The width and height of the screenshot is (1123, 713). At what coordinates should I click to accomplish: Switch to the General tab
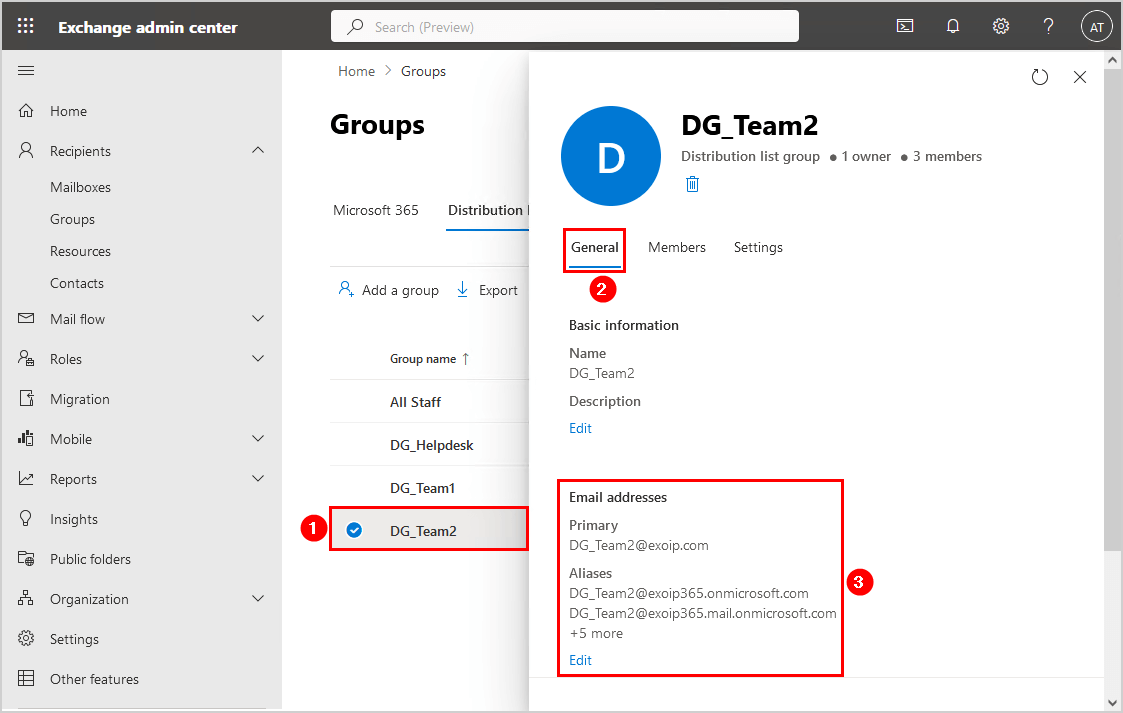point(594,248)
